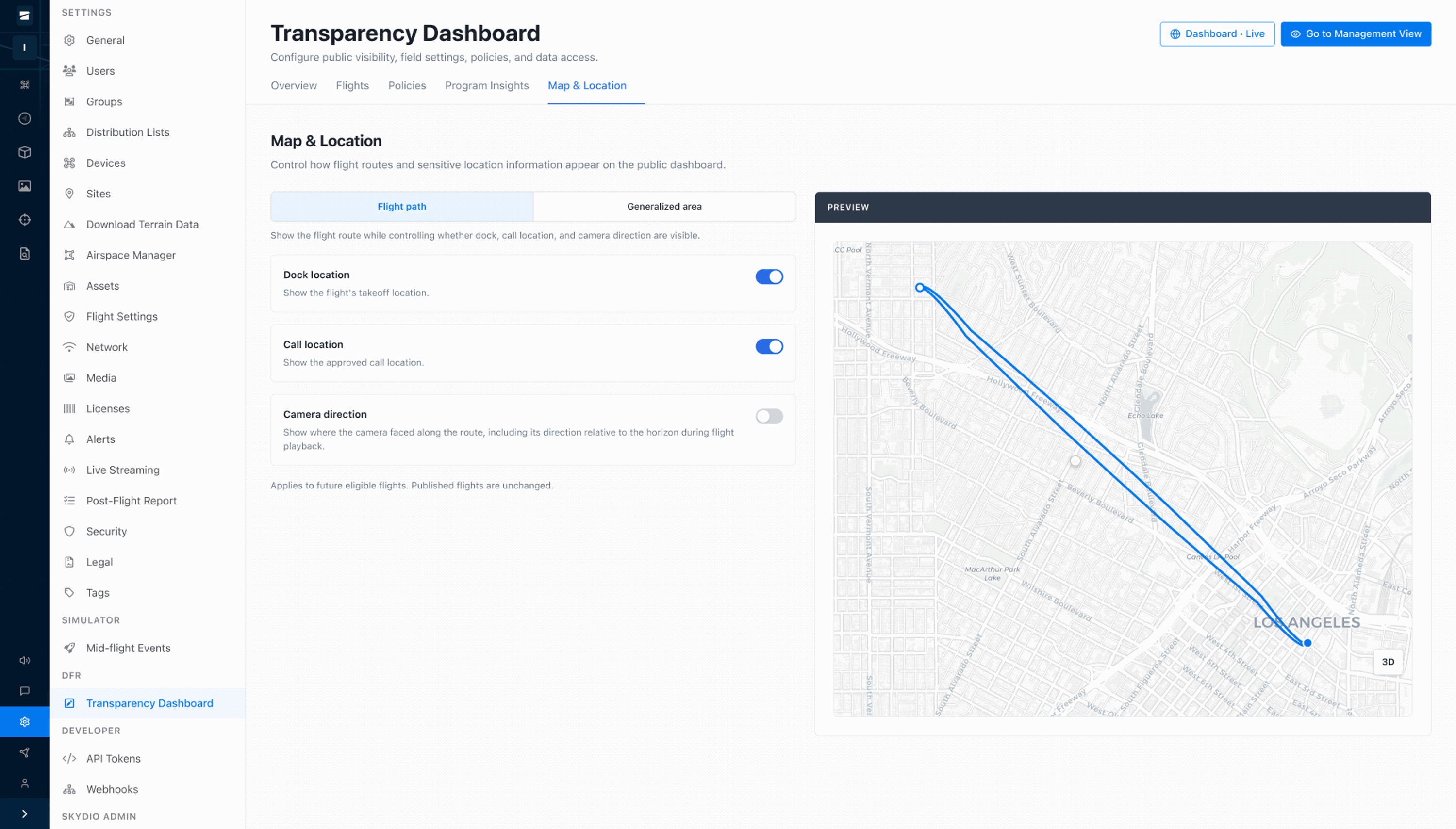Open Live Streaming settings
The width and height of the screenshot is (1456, 829).
pyautogui.click(x=148, y=471)
